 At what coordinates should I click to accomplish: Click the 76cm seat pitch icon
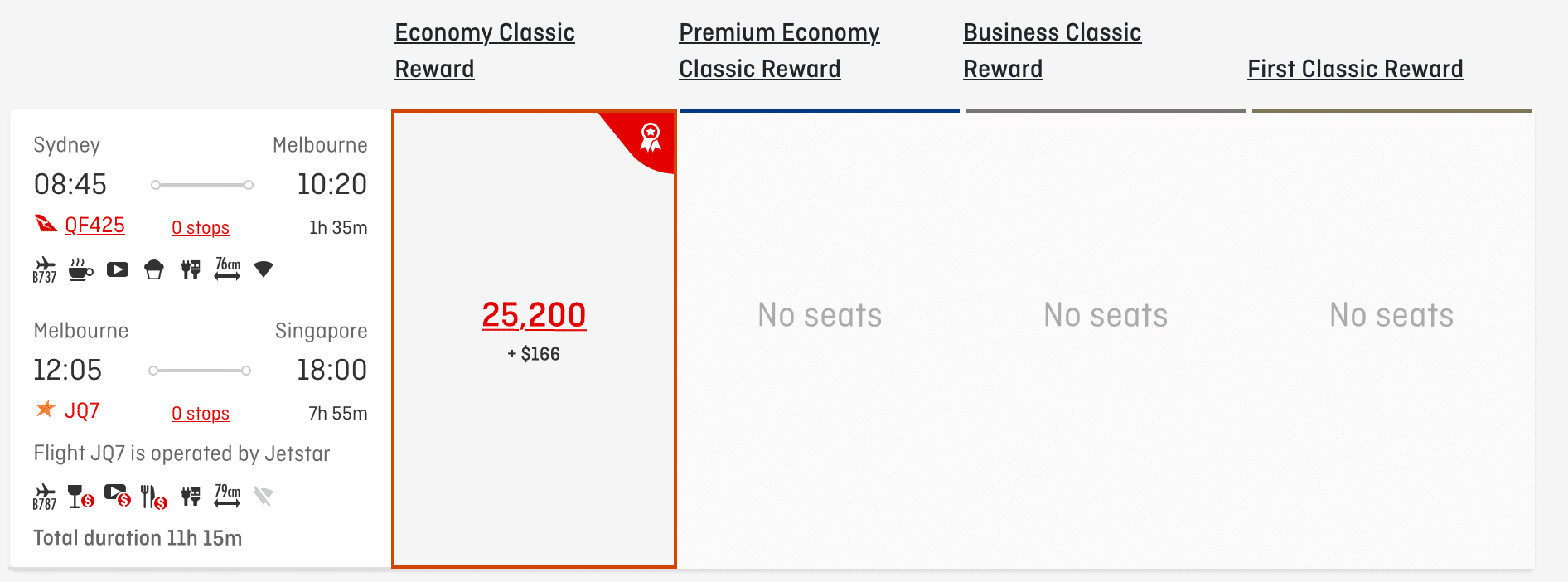pyautogui.click(x=227, y=269)
